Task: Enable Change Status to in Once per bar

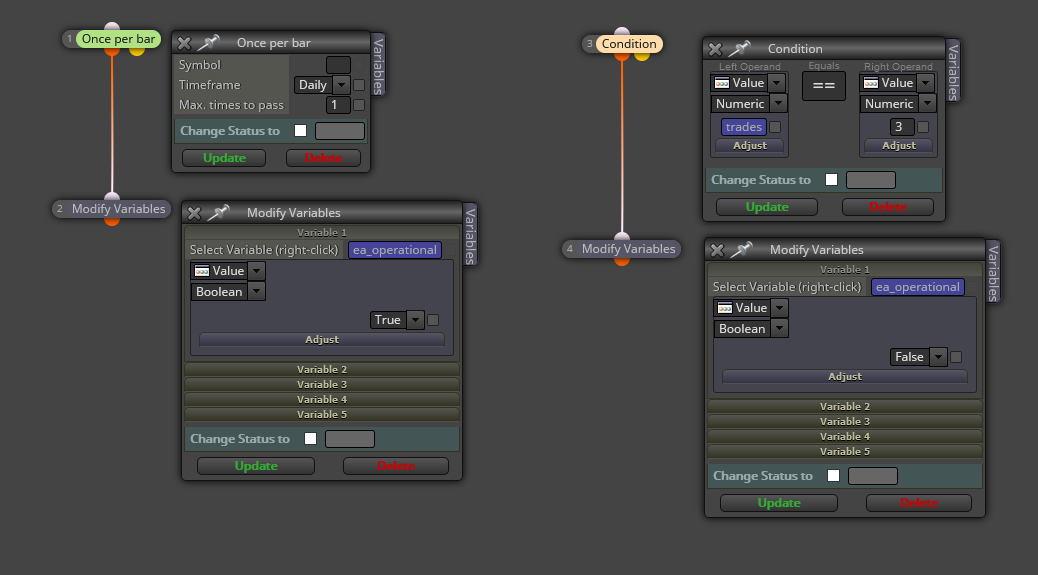Action: click(301, 131)
